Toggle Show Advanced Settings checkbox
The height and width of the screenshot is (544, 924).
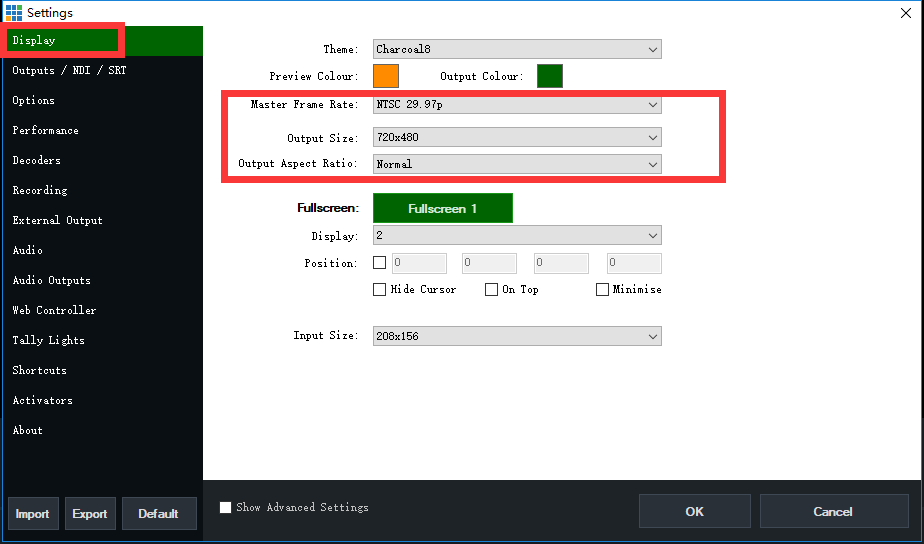point(225,507)
